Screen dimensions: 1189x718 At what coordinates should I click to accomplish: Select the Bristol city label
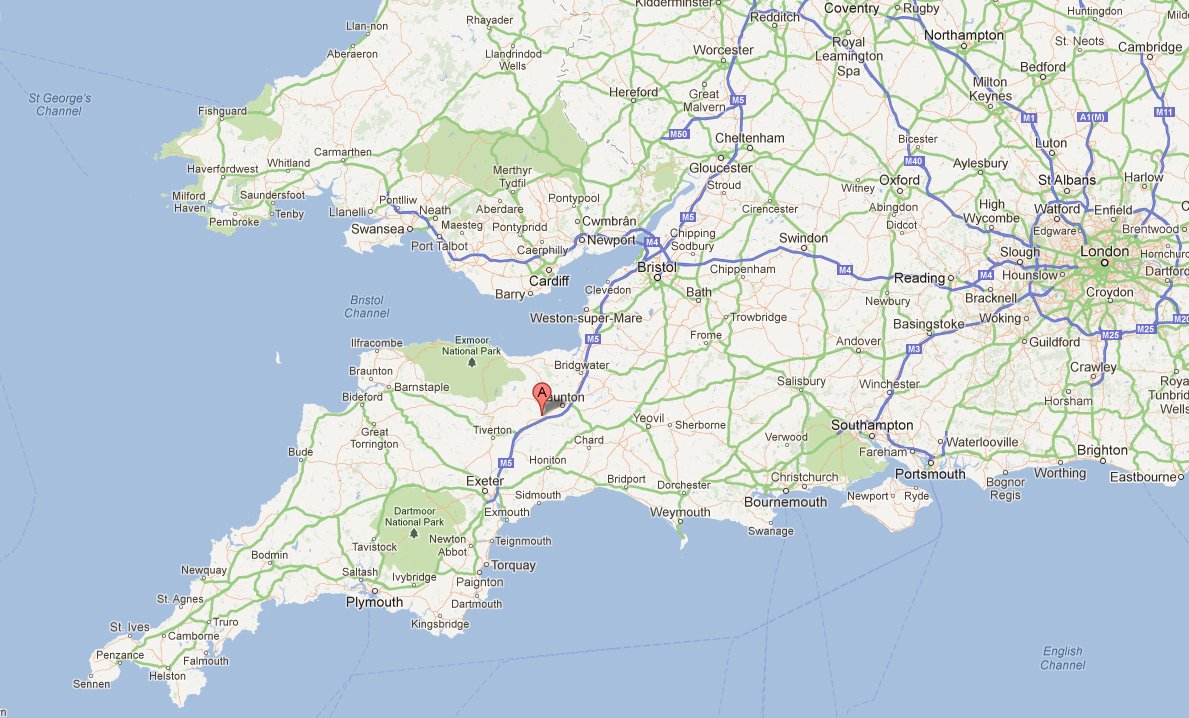click(657, 267)
